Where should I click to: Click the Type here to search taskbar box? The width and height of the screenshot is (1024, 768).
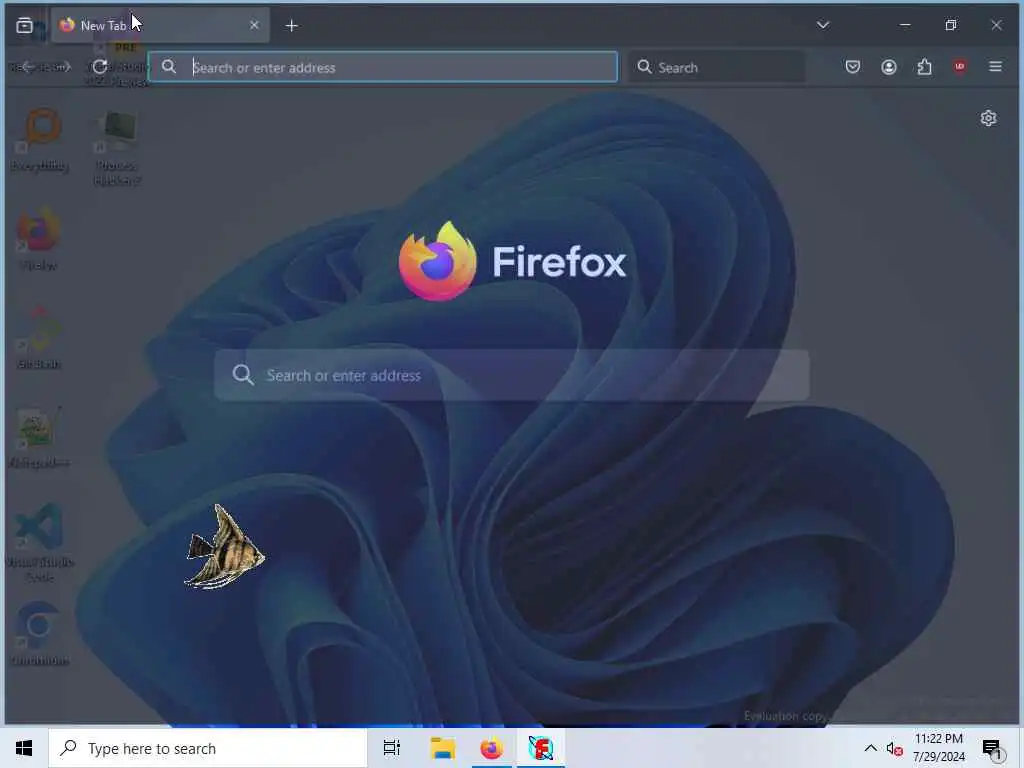(208, 748)
